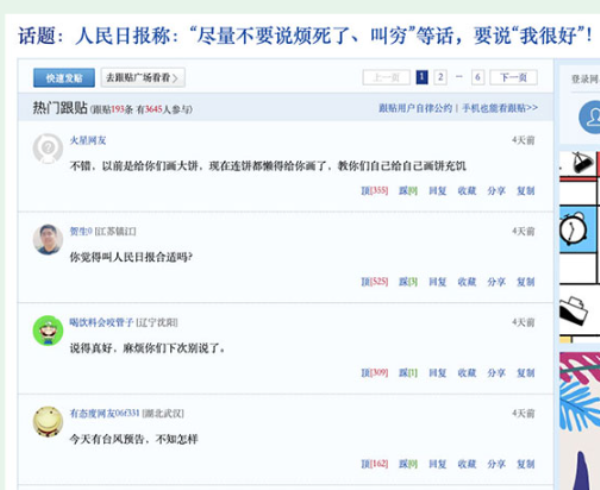The height and width of the screenshot is (490, 600).
Task: Click comment text 你觉得叫人民日报合适吗
Action: 131,257
